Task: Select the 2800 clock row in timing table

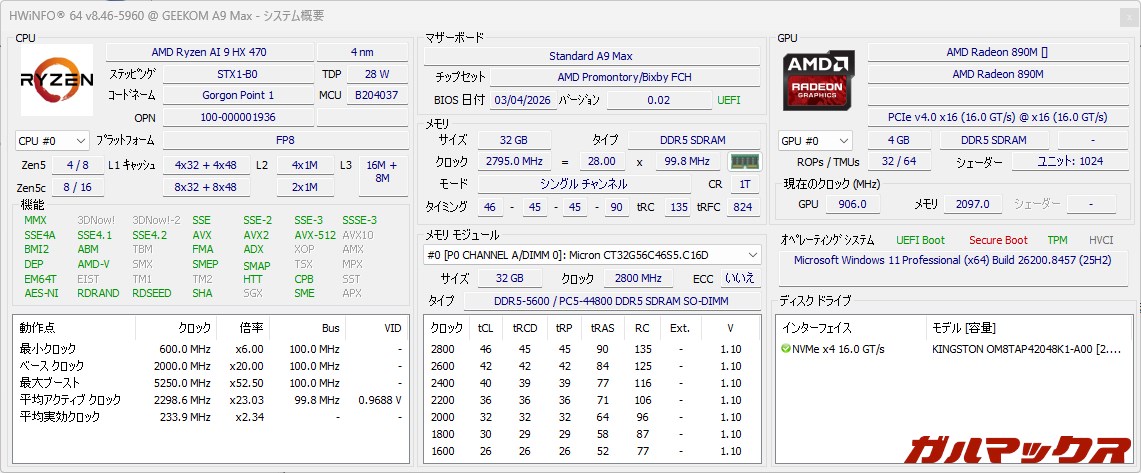Action: (591, 349)
